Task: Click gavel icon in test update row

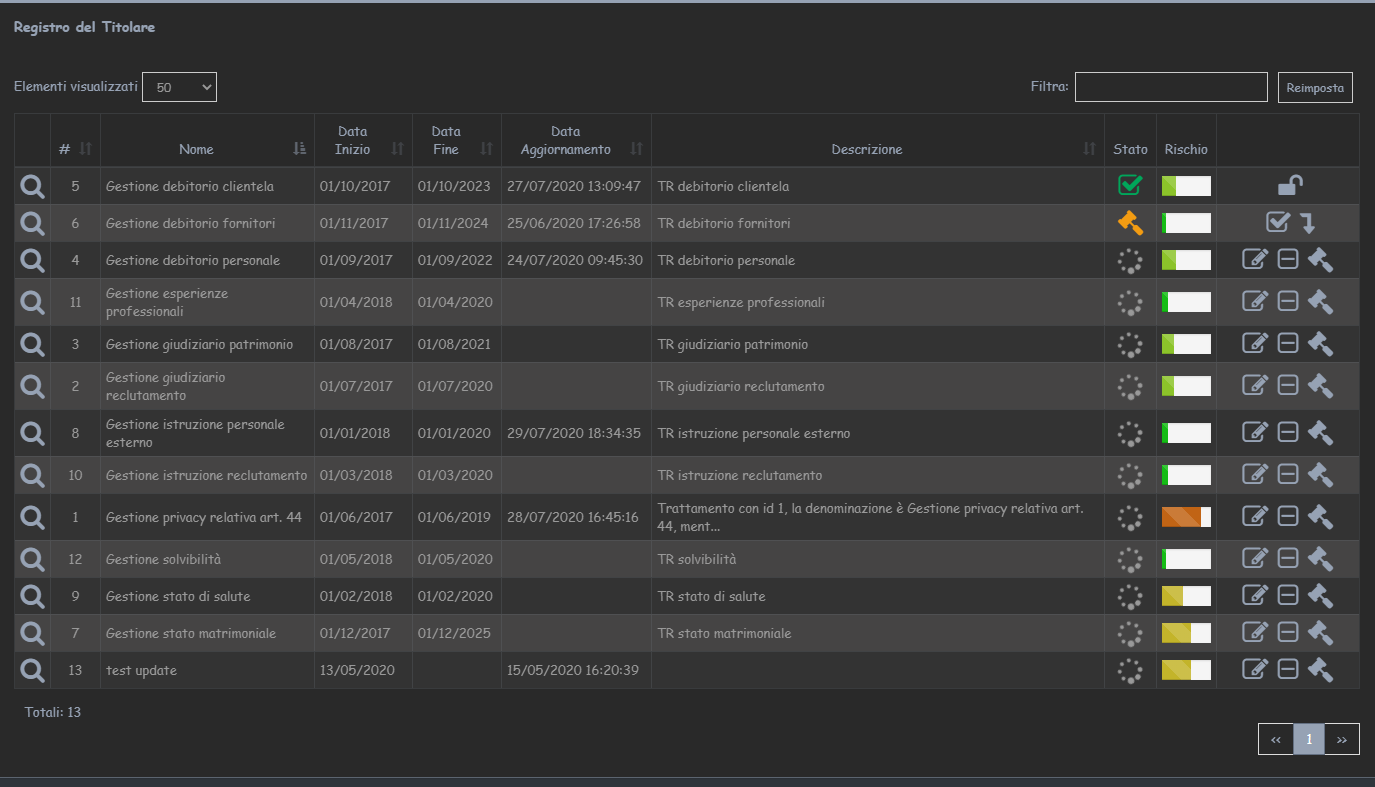Action: click(x=1320, y=670)
